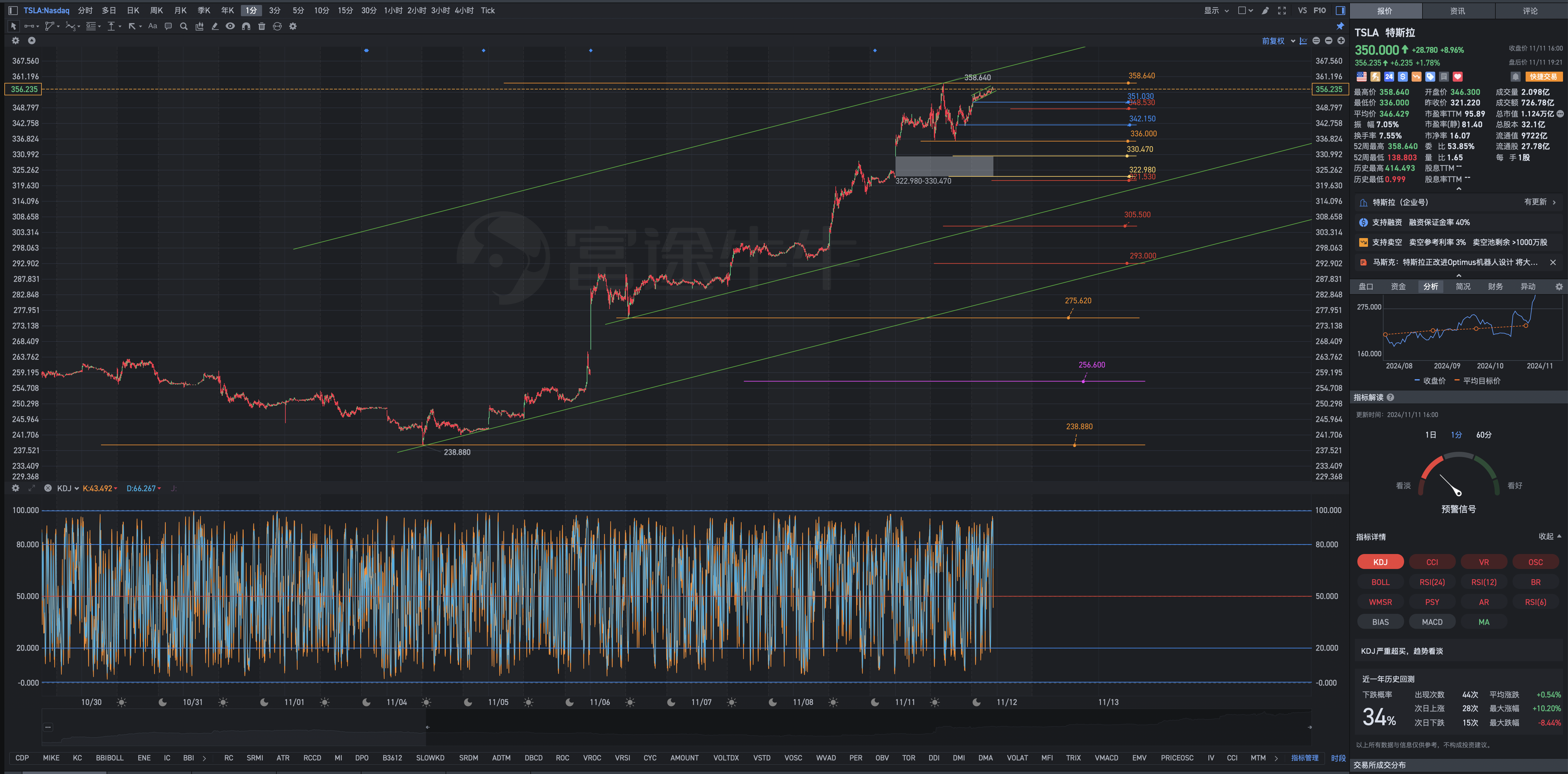Viewport: 1568px width, 774px height.
Task: Open the 资金 capital tab
Action: coord(1398,287)
